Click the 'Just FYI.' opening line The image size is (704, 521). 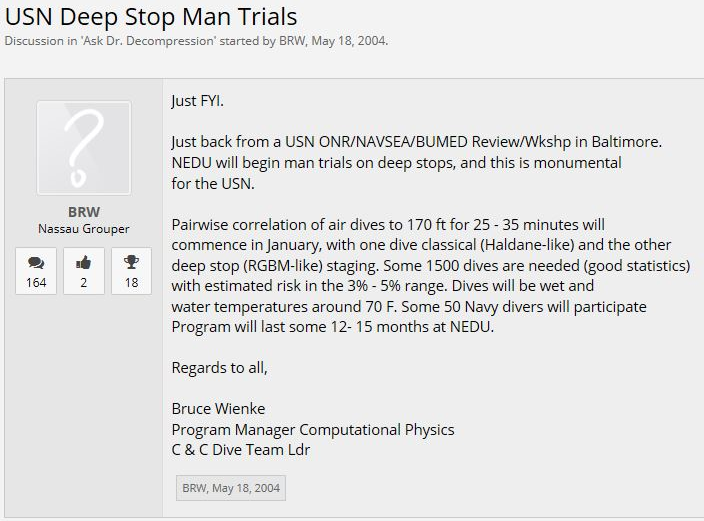click(205, 101)
